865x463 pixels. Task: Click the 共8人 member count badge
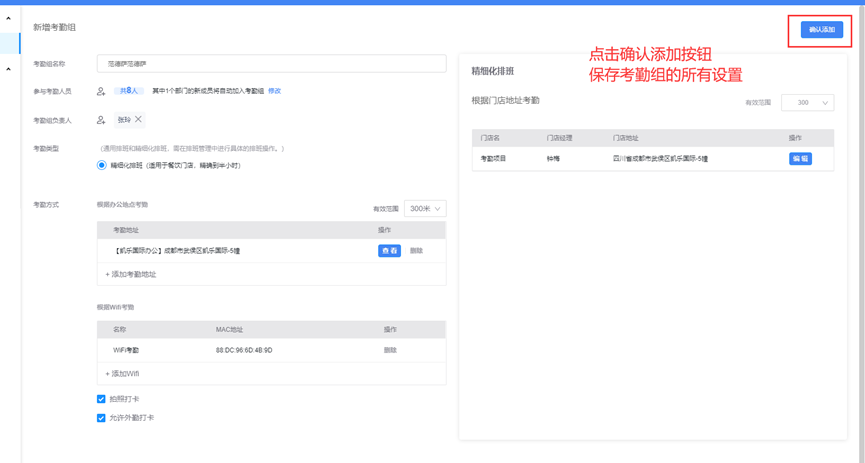tap(127, 91)
